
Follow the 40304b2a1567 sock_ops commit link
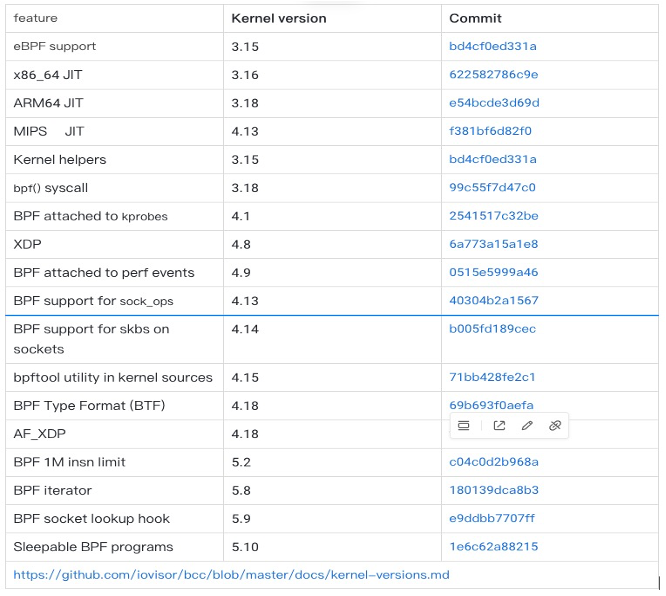pyautogui.click(x=493, y=300)
